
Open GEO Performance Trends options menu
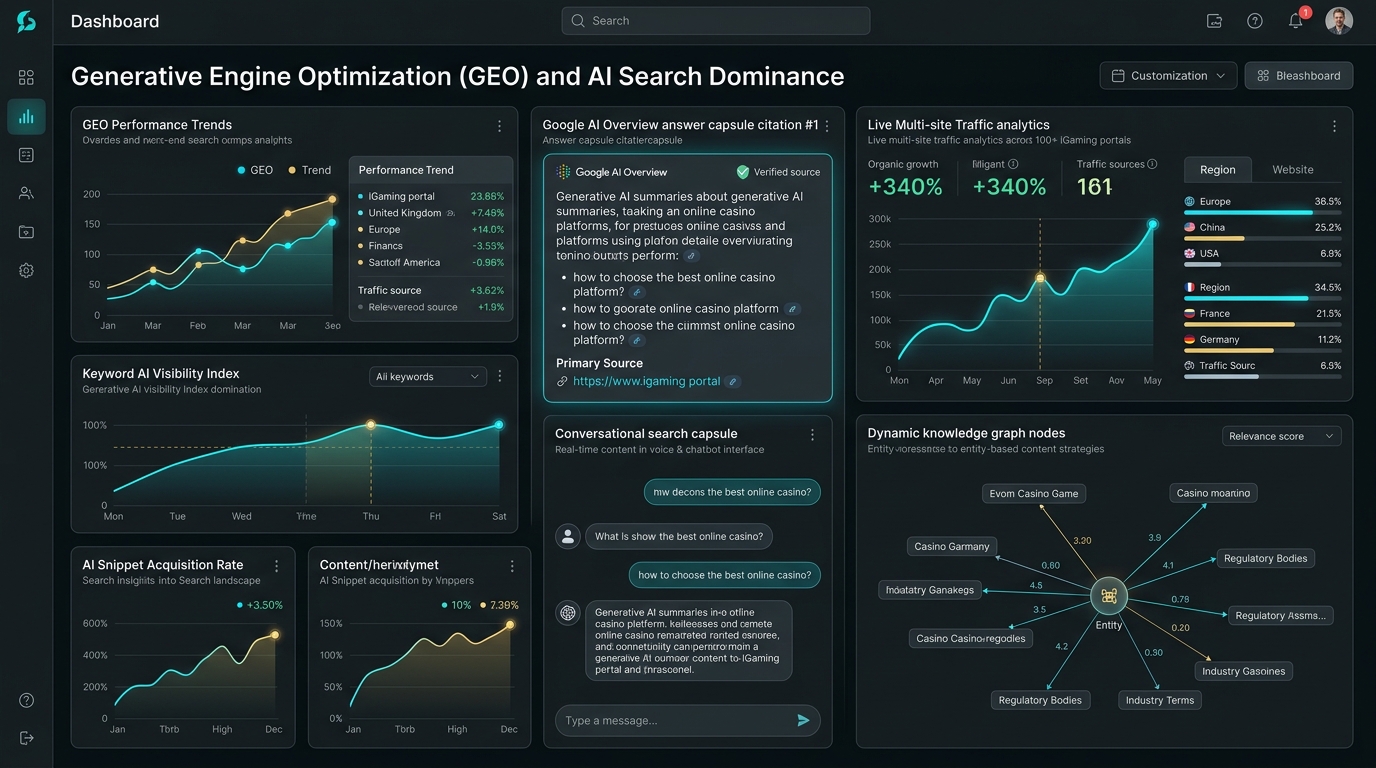click(499, 126)
